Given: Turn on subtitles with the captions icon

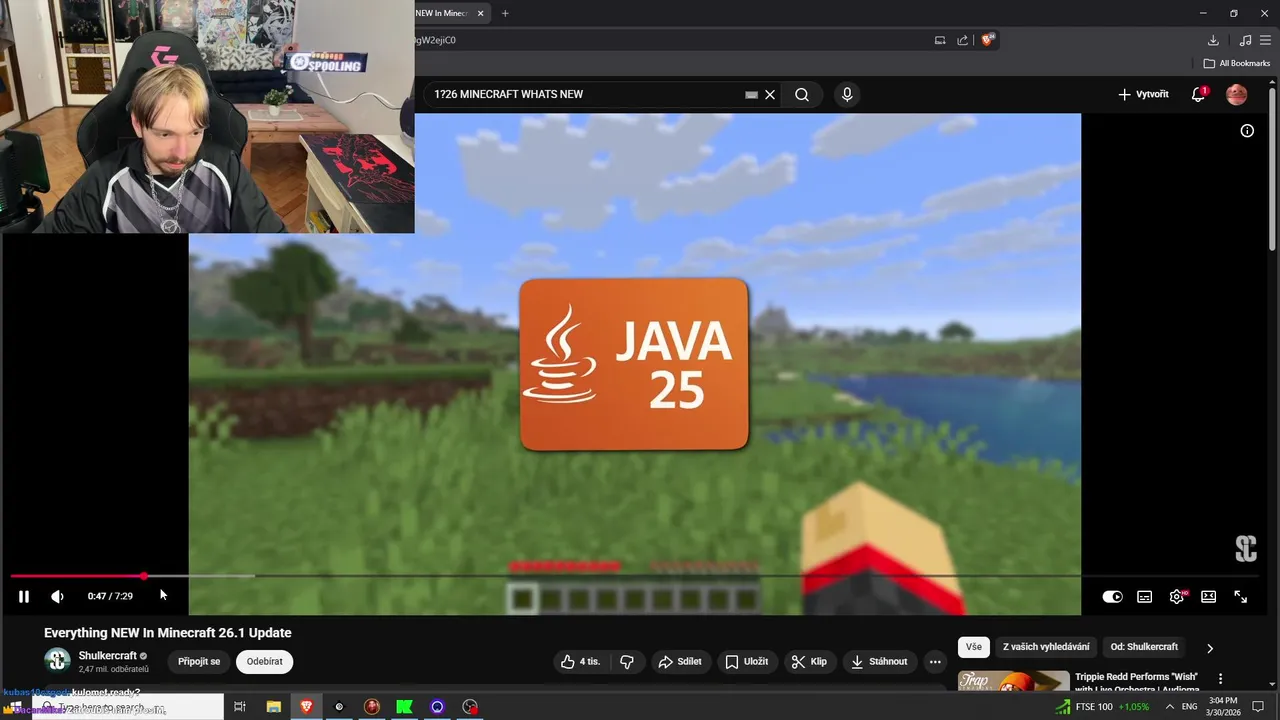Looking at the screenshot, I should pos(1144,596).
